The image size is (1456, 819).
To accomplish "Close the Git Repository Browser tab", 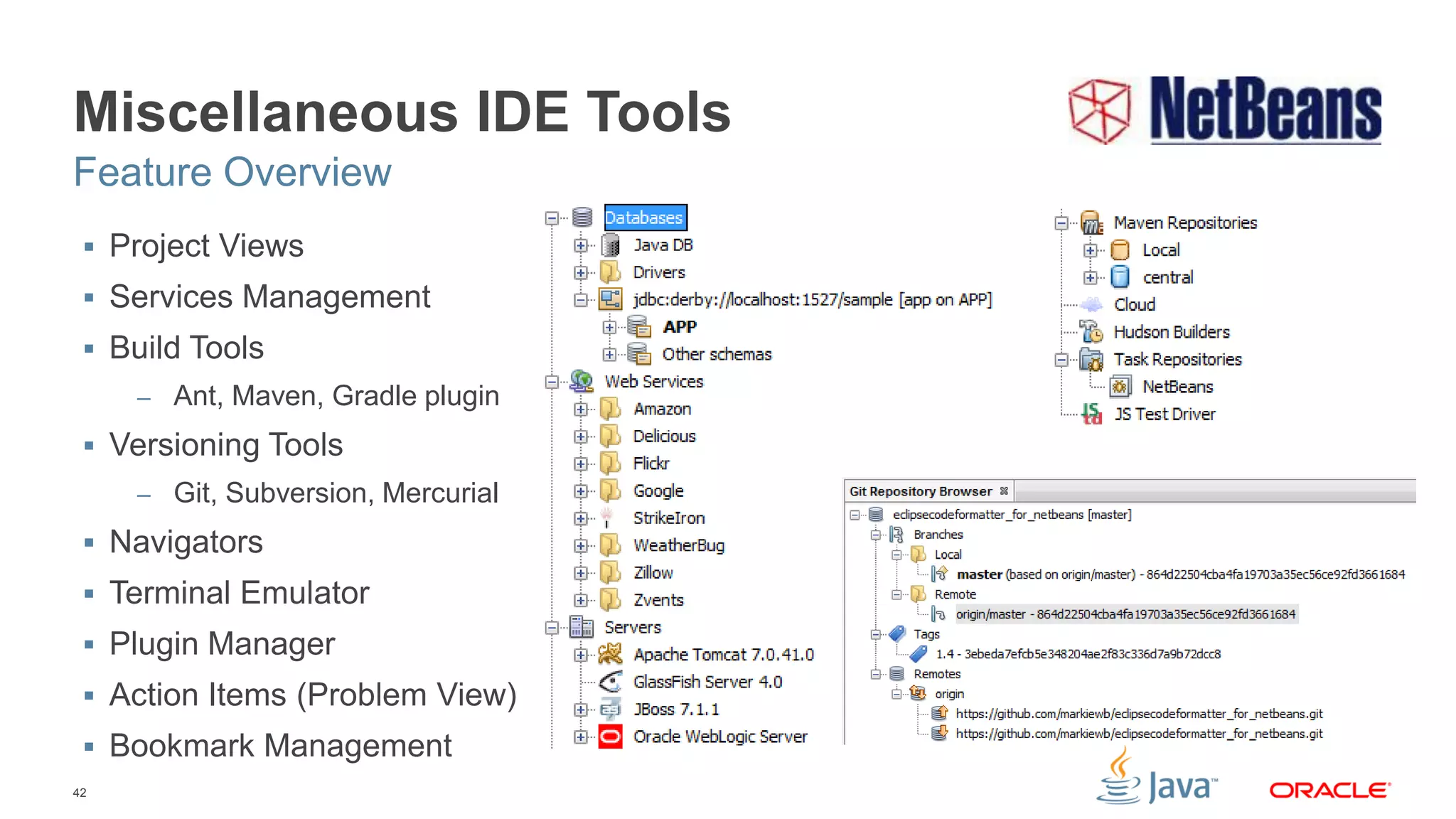I will coord(1004,491).
